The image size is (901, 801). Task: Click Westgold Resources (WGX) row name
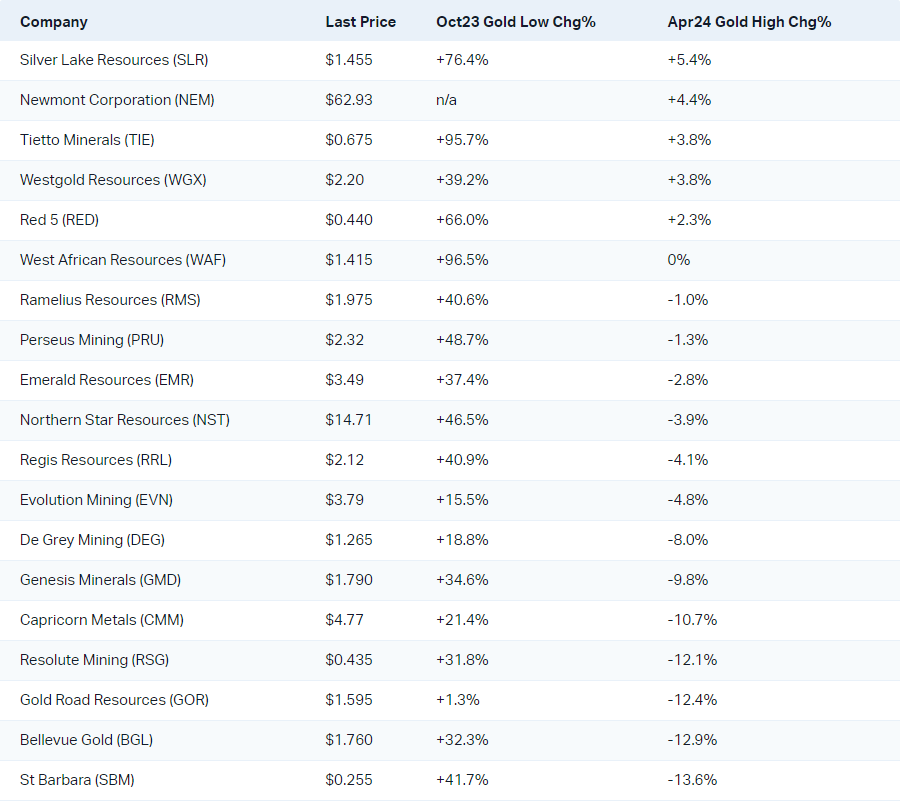coord(105,180)
